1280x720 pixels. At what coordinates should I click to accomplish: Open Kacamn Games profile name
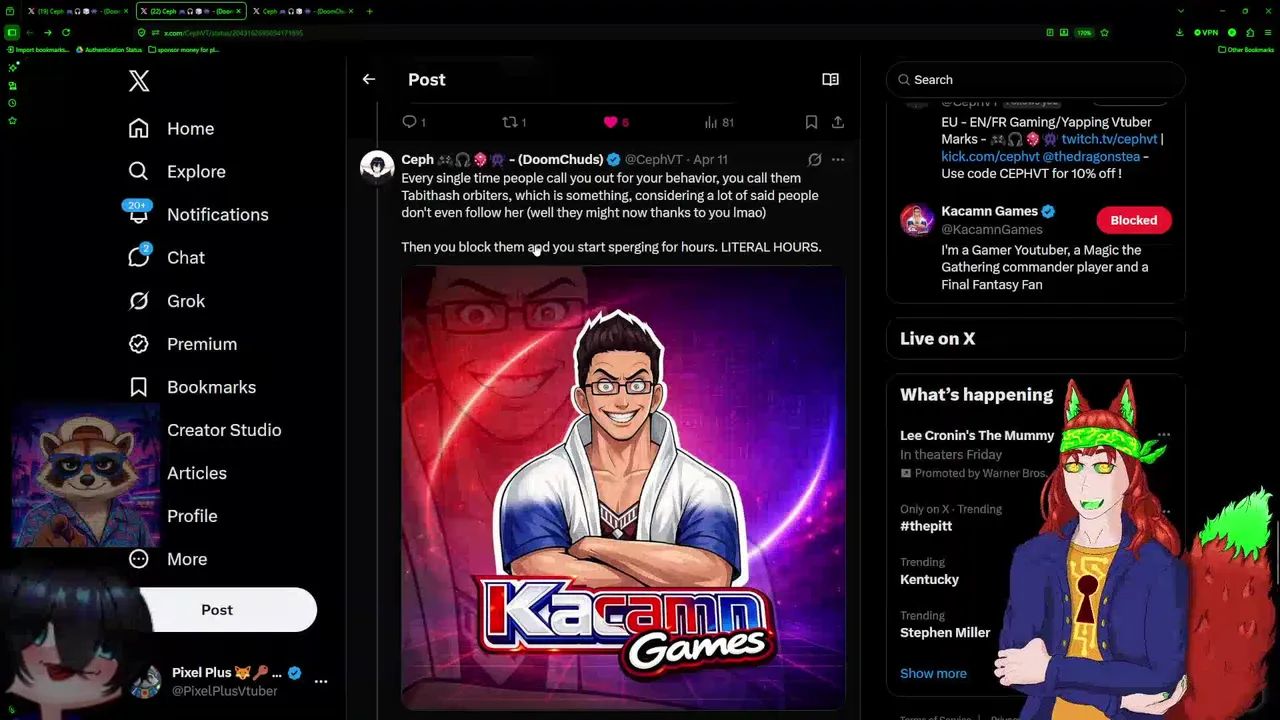[x=989, y=211]
